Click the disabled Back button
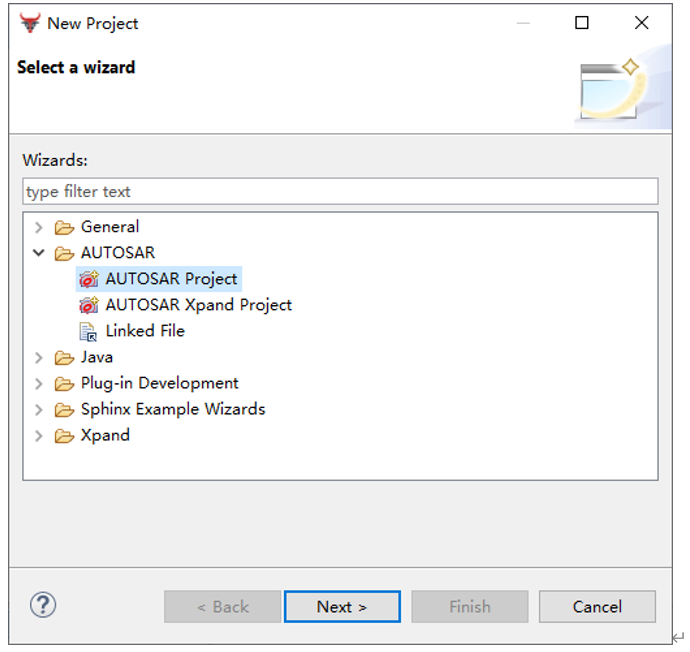The height and width of the screenshot is (652, 690). pyautogui.click(x=222, y=607)
